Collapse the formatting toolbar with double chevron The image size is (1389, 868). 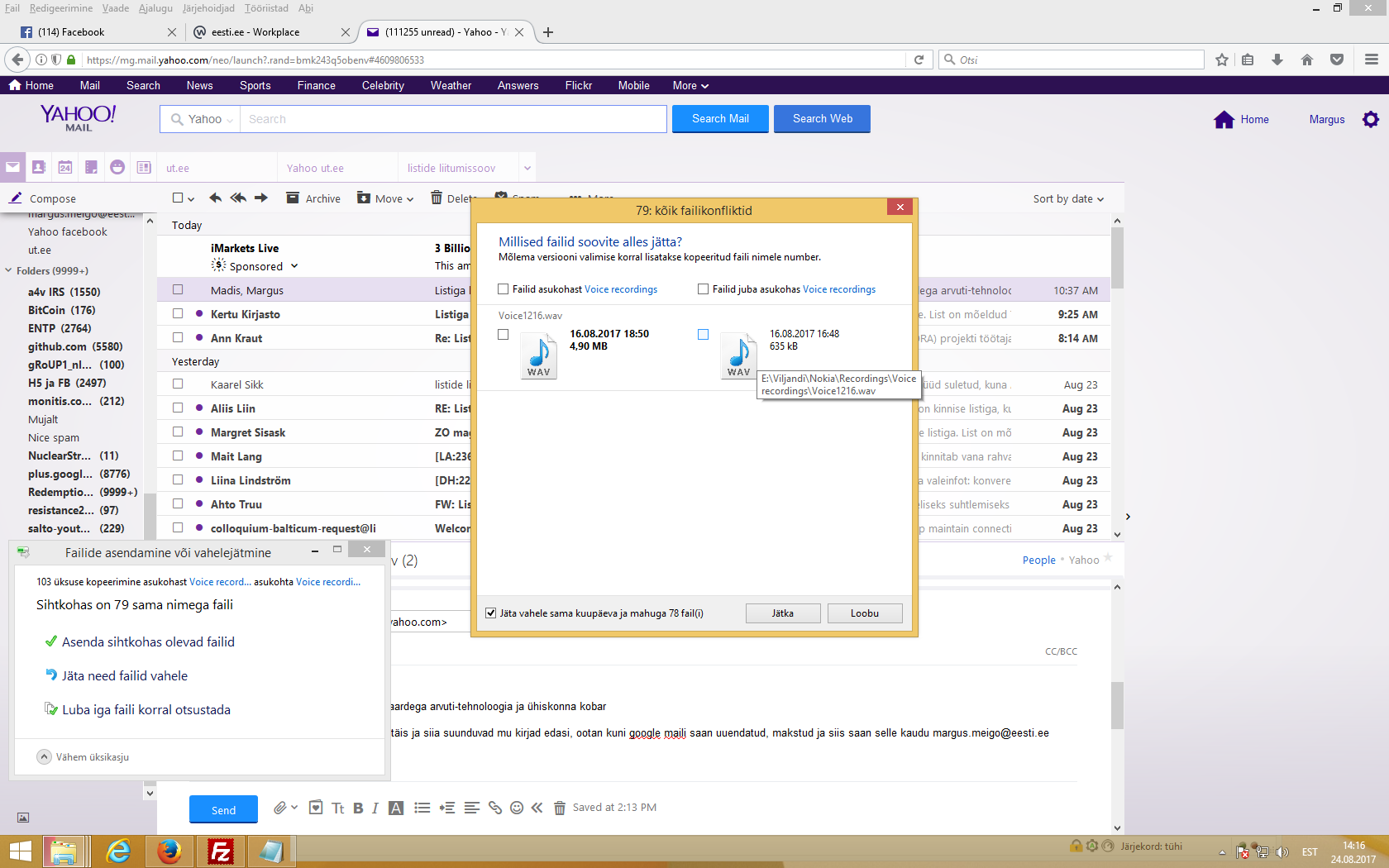coord(537,808)
